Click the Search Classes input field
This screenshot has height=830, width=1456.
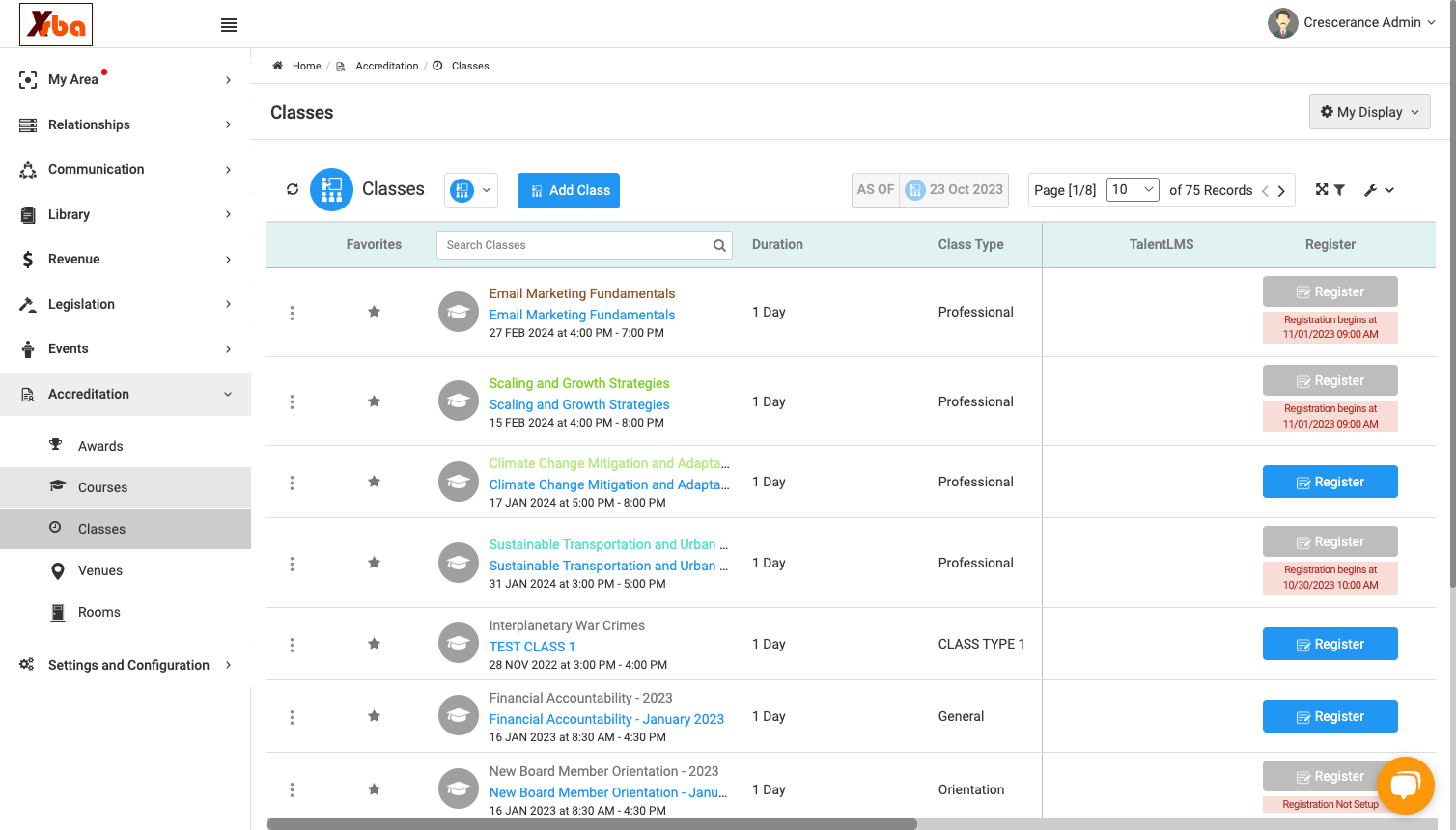(584, 245)
